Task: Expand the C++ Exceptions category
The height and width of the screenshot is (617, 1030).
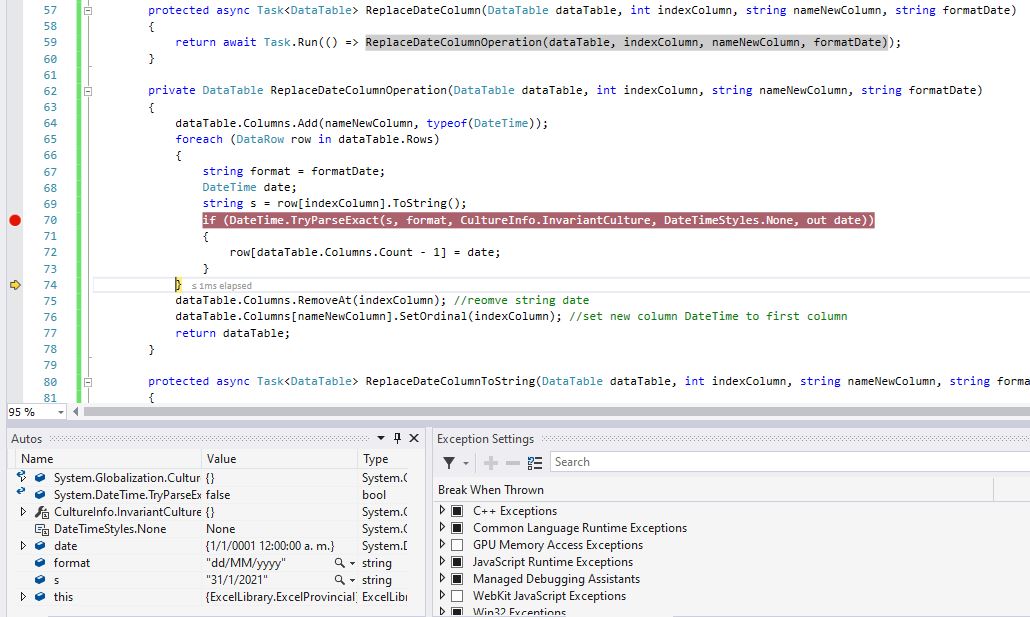Action: pos(442,510)
